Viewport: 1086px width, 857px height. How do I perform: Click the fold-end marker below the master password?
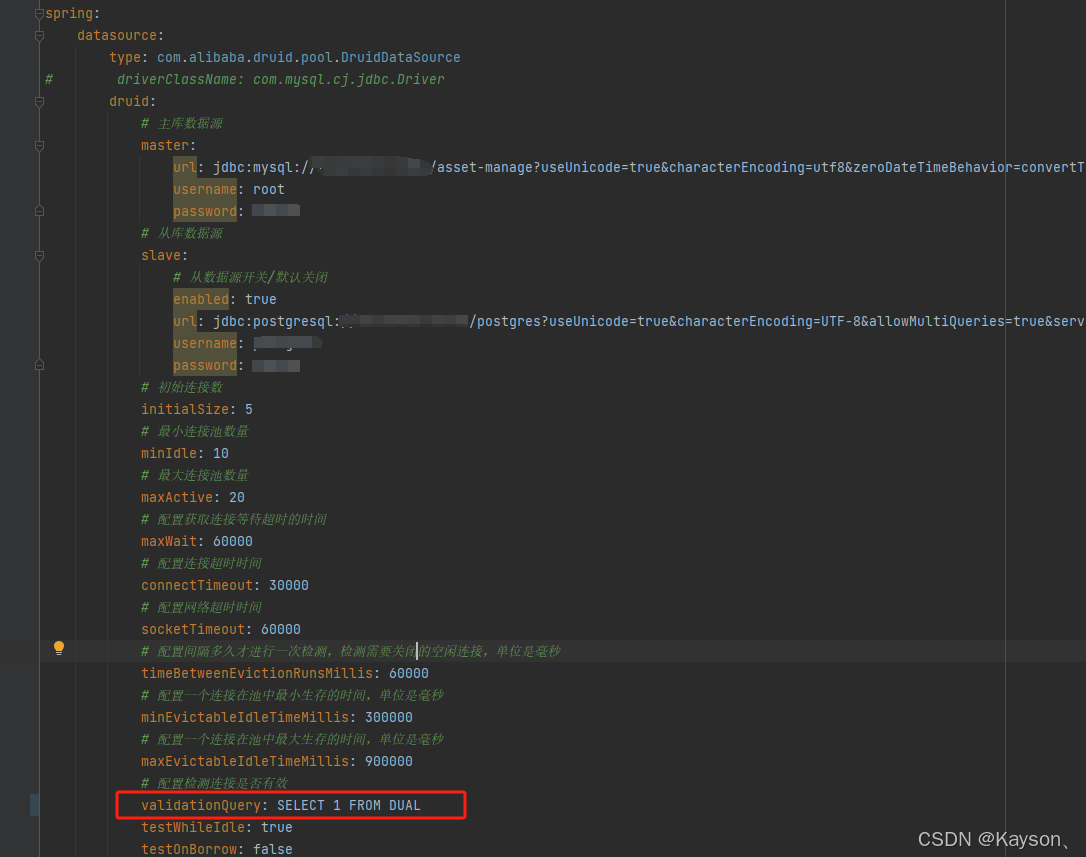coord(38,211)
